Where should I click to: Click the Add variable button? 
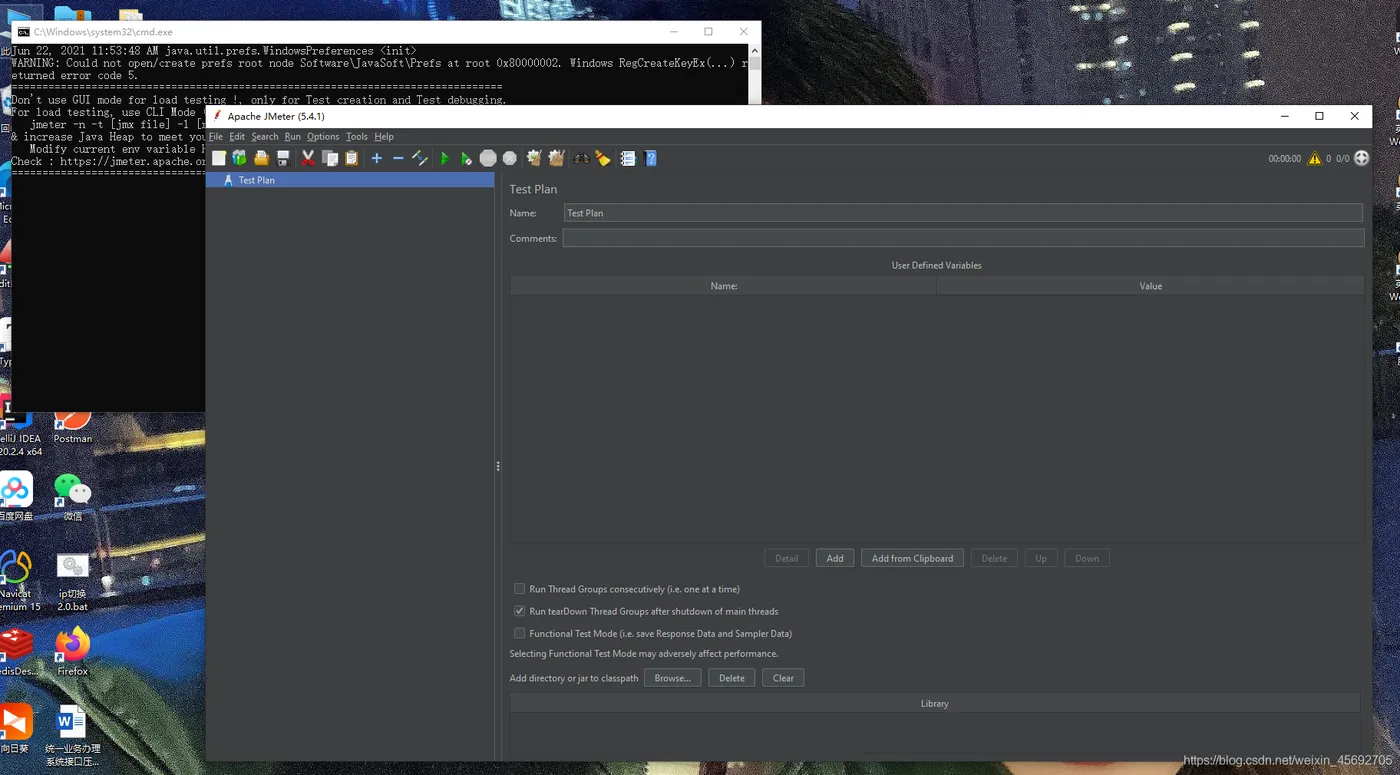pyautogui.click(x=835, y=558)
